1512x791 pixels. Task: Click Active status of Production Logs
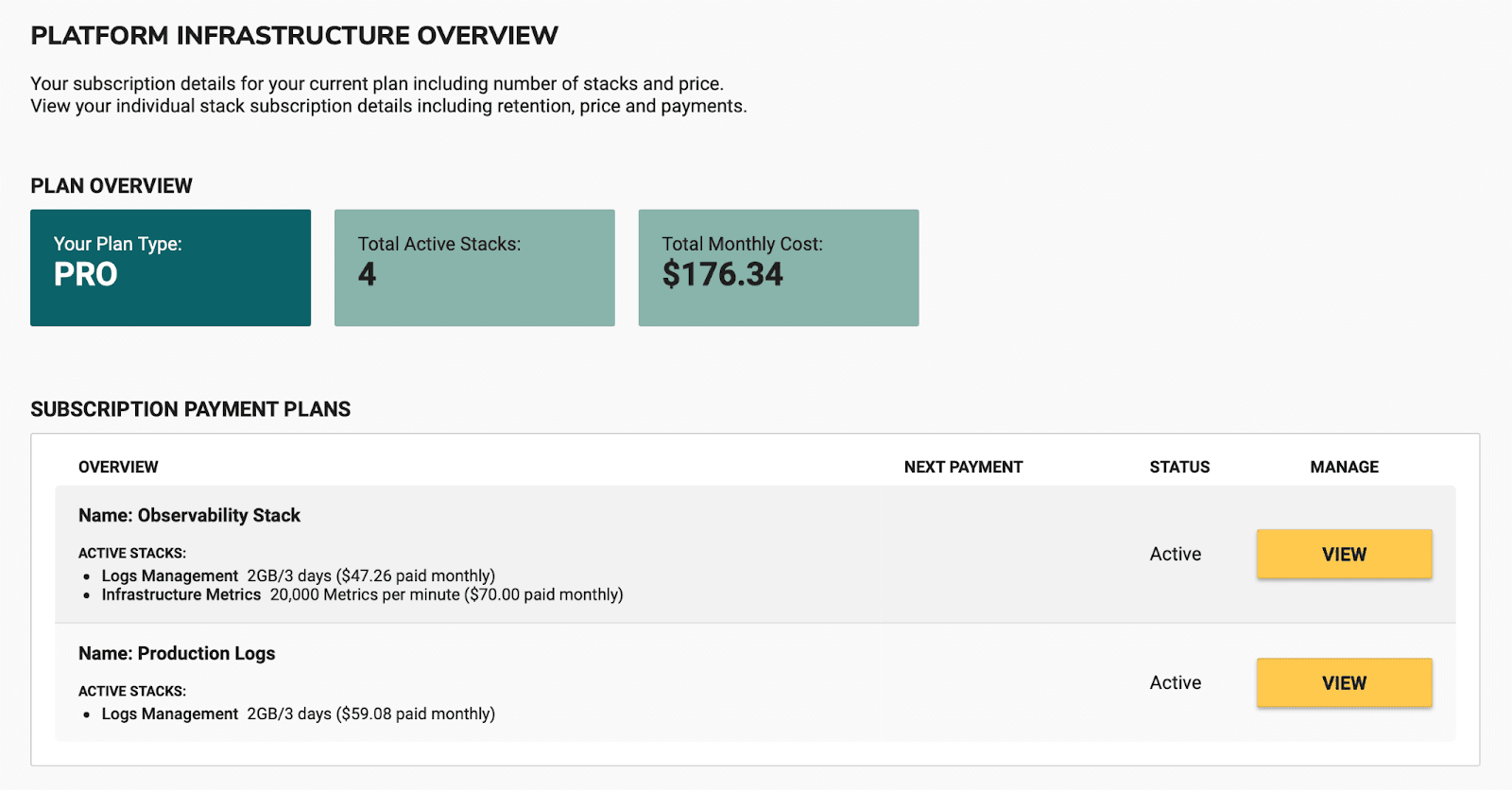click(1176, 682)
